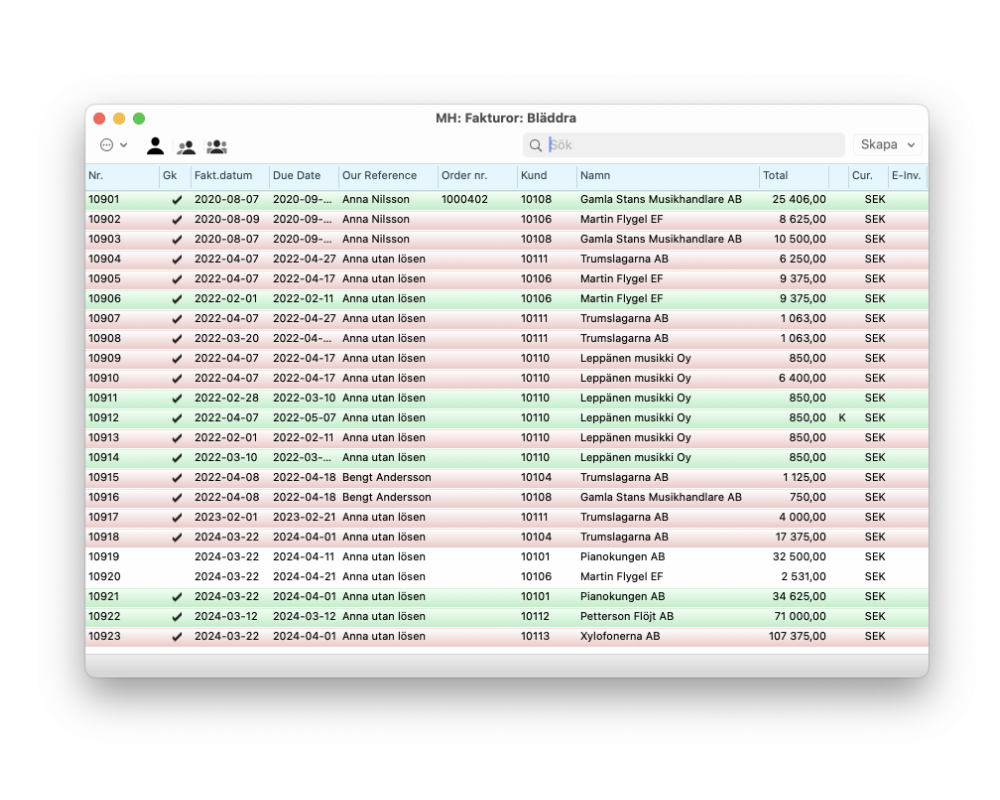Click due date 2024-04-11
The height and width of the screenshot is (800, 1000).
[304, 557]
